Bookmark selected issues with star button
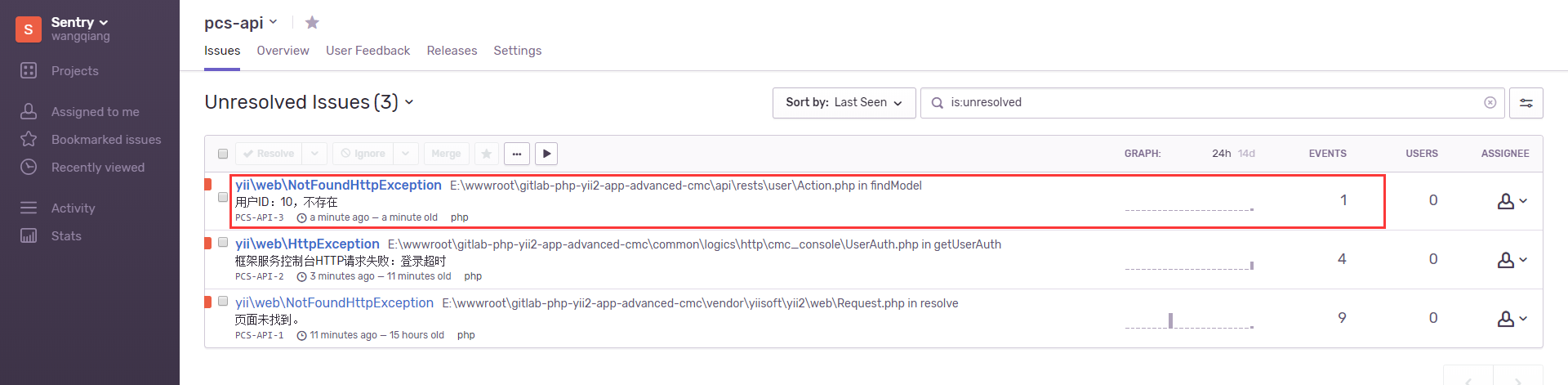 pyautogui.click(x=487, y=154)
